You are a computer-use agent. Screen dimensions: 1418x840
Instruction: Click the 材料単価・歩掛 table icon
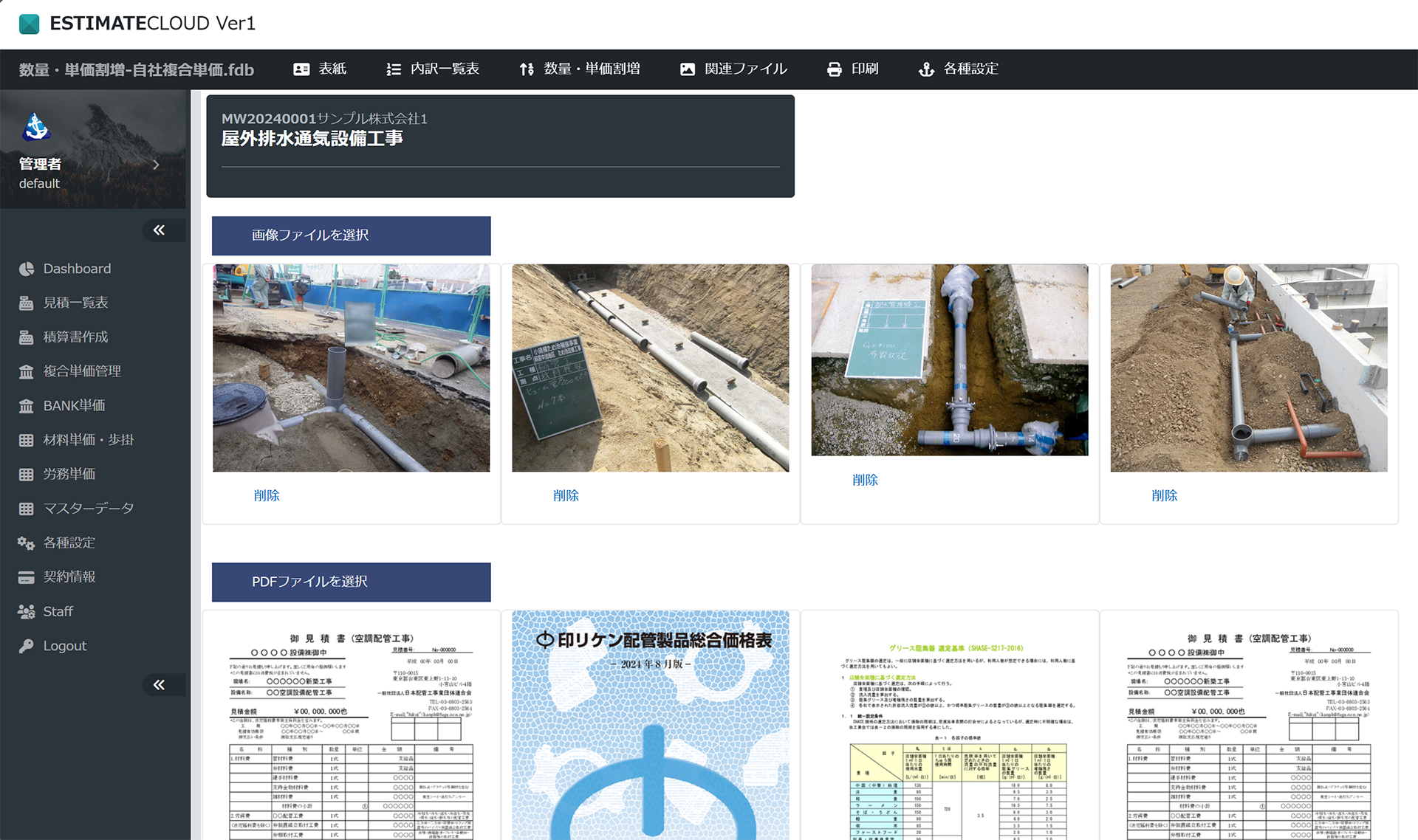point(27,441)
